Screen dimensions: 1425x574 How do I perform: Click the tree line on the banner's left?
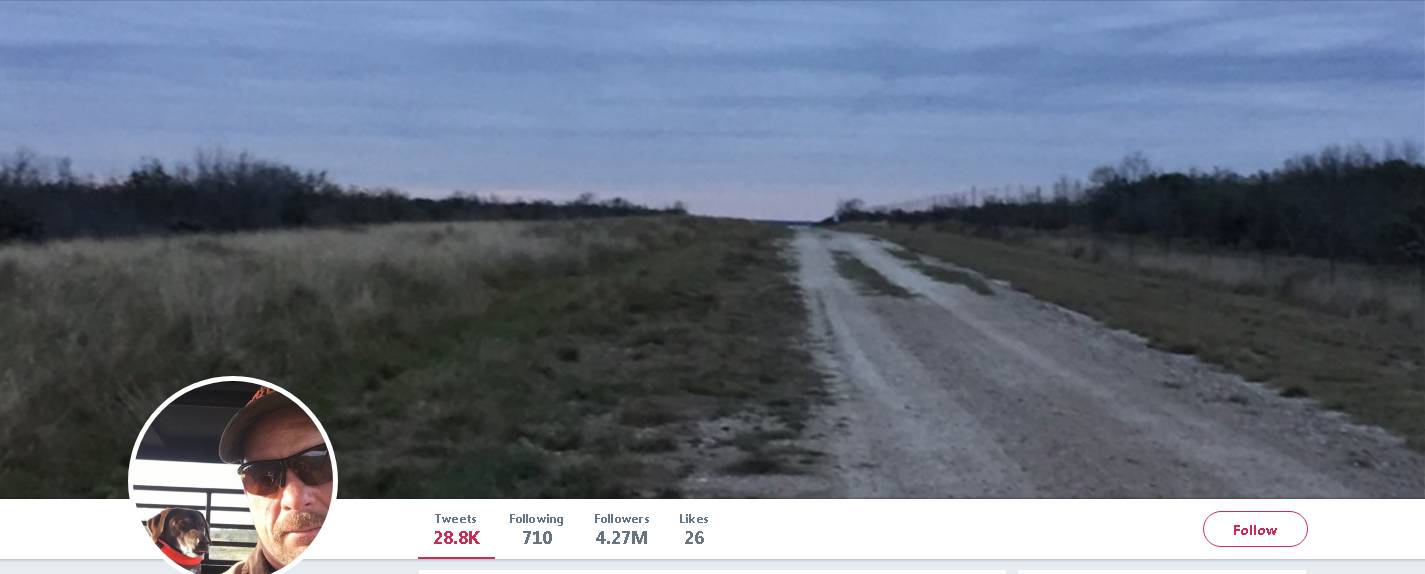[300, 195]
